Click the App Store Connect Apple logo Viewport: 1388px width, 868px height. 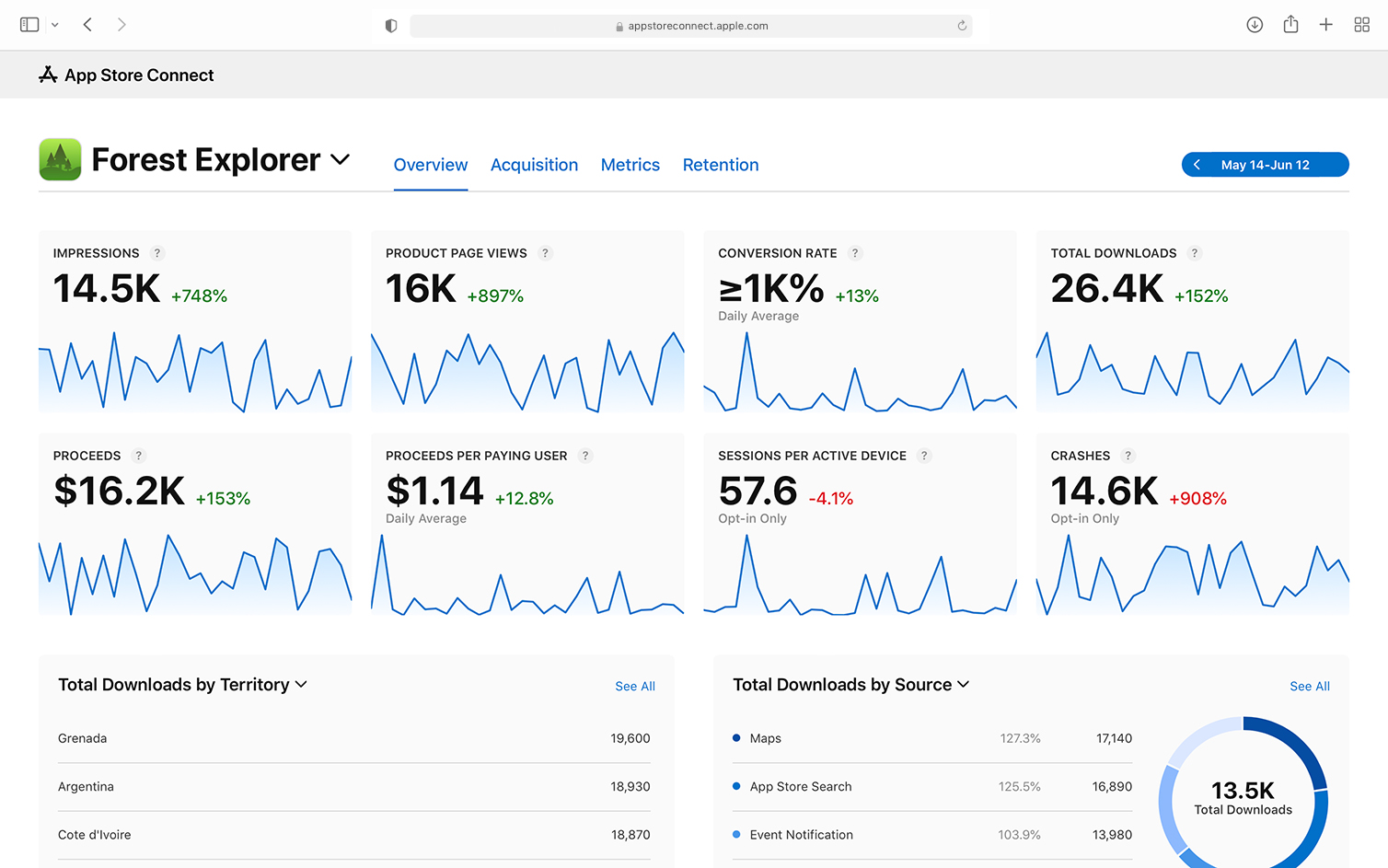[x=48, y=75]
